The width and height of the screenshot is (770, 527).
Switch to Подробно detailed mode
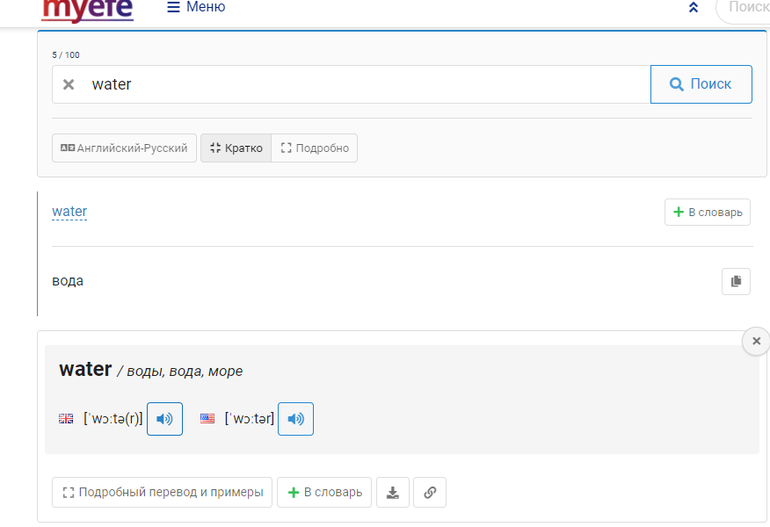[x=314, y=148]
